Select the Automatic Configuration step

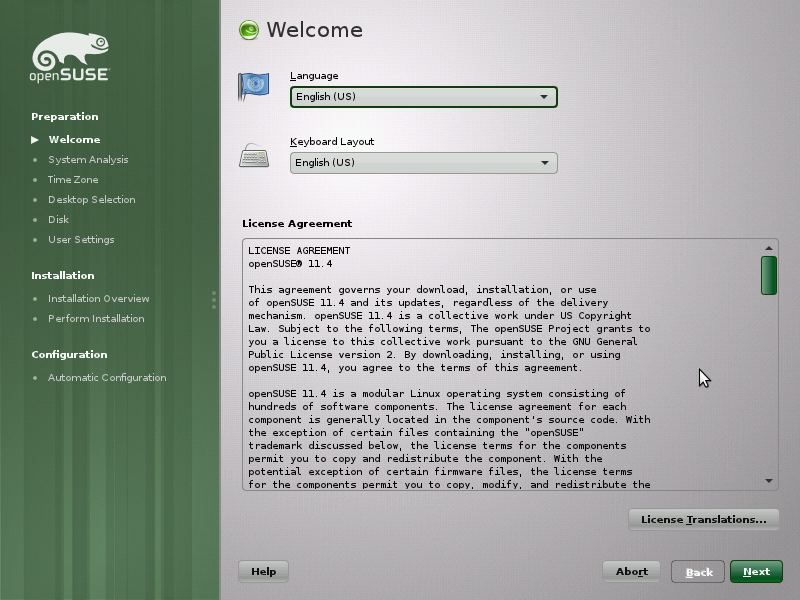point(107,377)
